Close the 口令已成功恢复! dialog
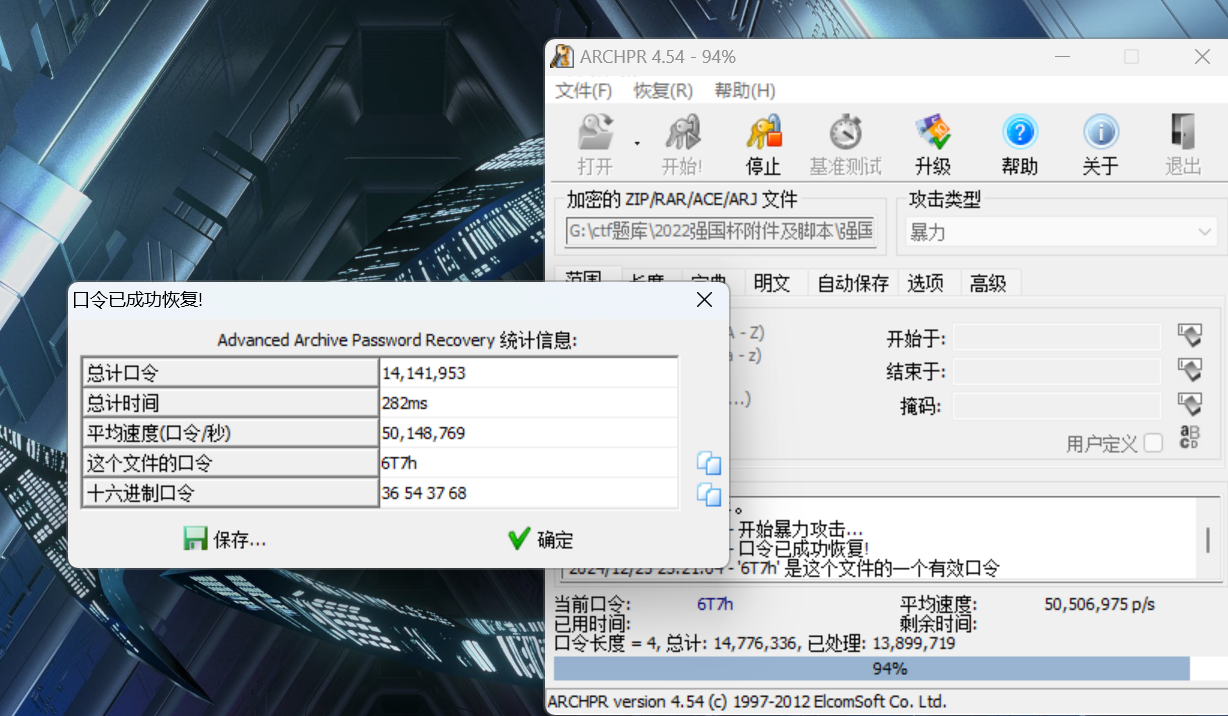This screenshot has width=1228, height=716. (x=704, y=299)
